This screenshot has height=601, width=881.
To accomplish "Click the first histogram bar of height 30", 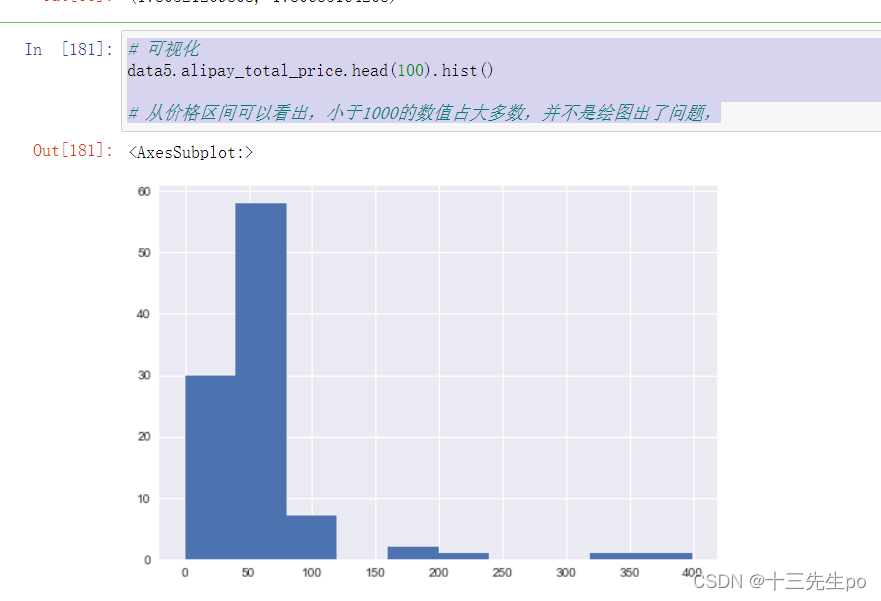I will click(x=210, y=467).
